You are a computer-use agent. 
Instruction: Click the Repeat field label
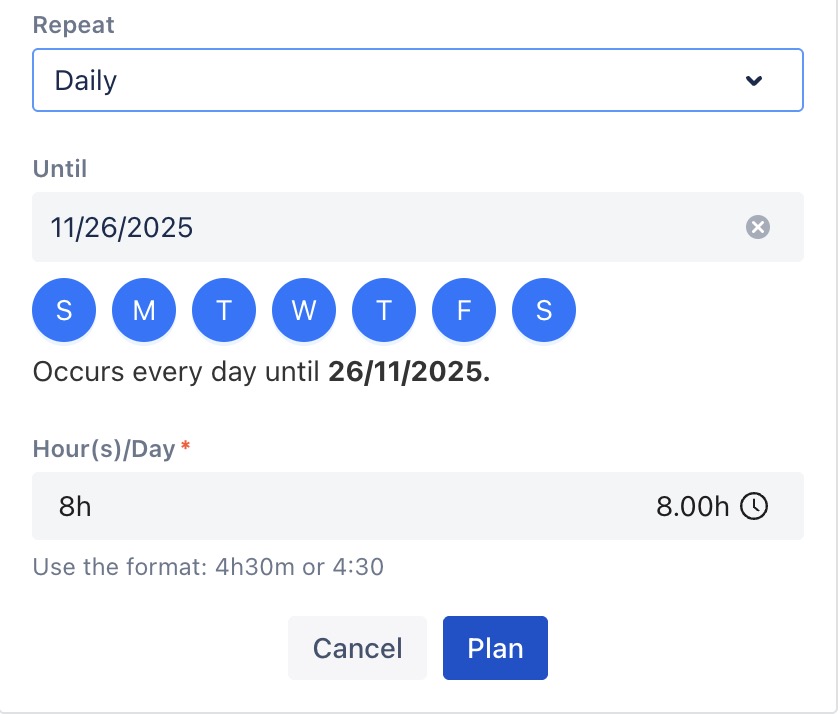74,25
